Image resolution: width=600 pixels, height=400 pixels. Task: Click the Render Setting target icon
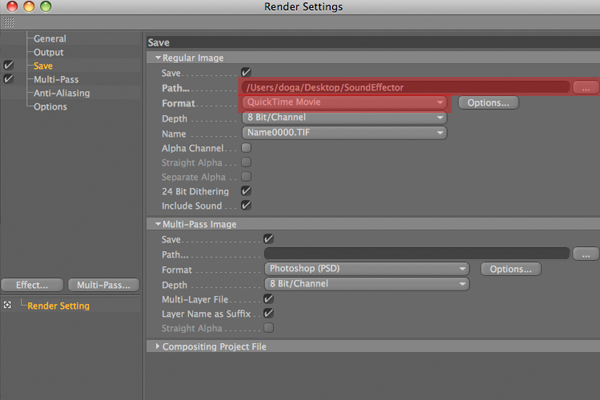tap(7, 305)
